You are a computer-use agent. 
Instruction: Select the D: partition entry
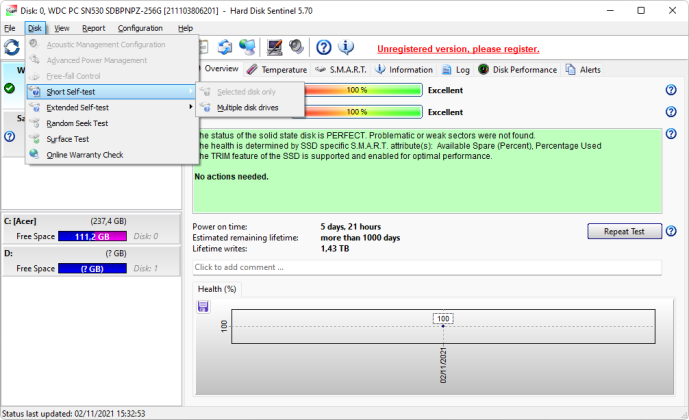(x=91, y=261)
